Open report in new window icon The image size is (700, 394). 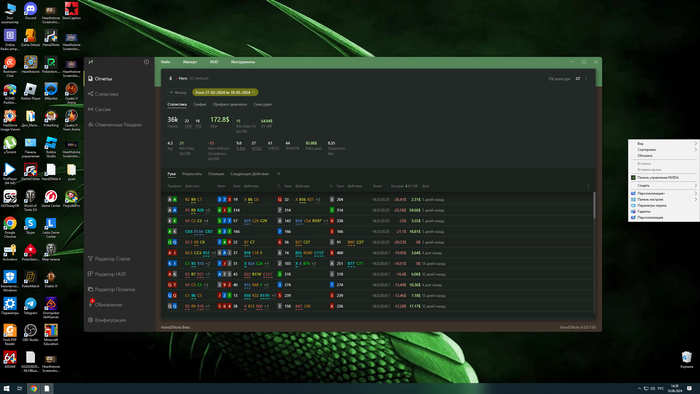(x=578, y=79)
